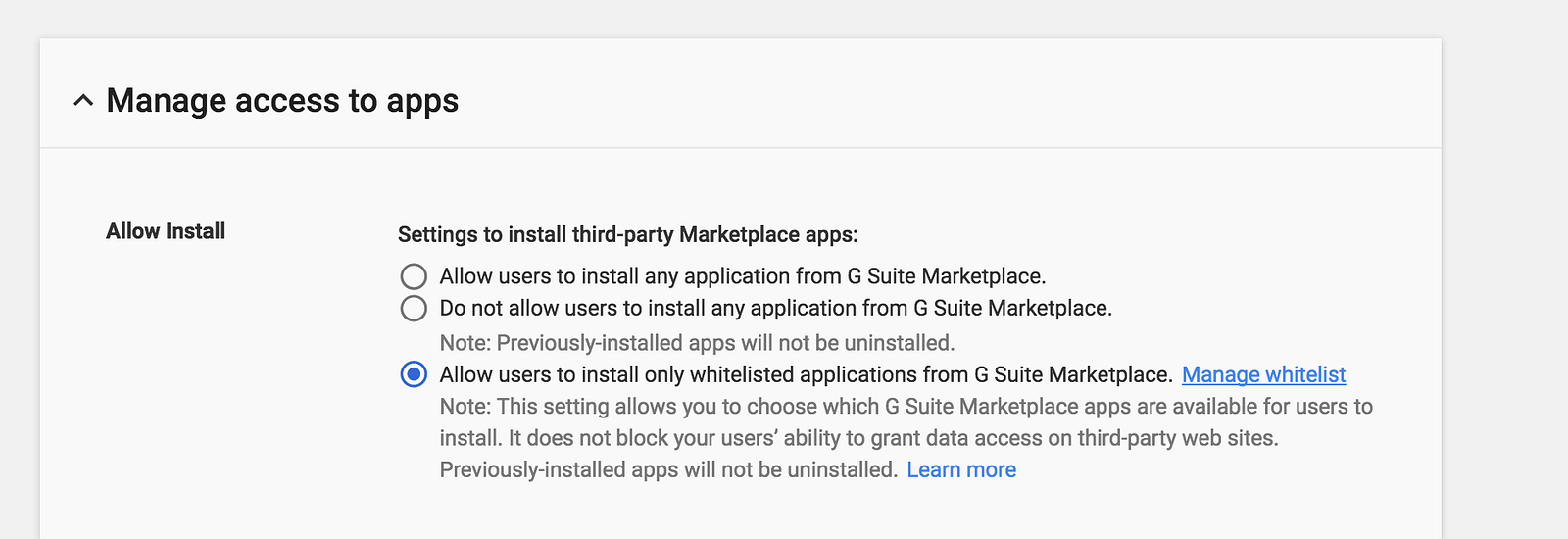Click note line 'install. It does not block'
This screenshot has width=1568, height=539.
[858, 438]
